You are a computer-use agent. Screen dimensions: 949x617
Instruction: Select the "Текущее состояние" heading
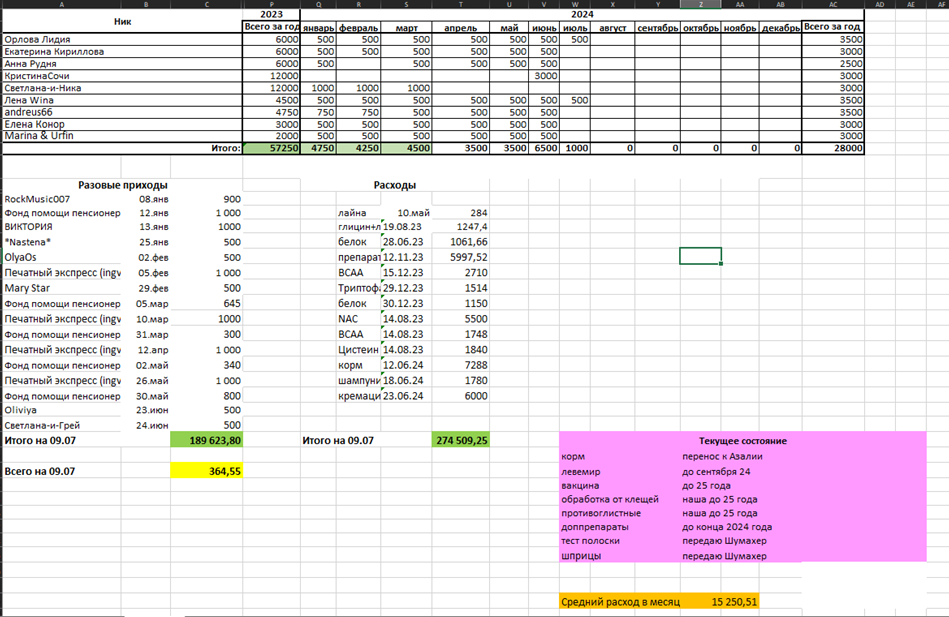742,441
